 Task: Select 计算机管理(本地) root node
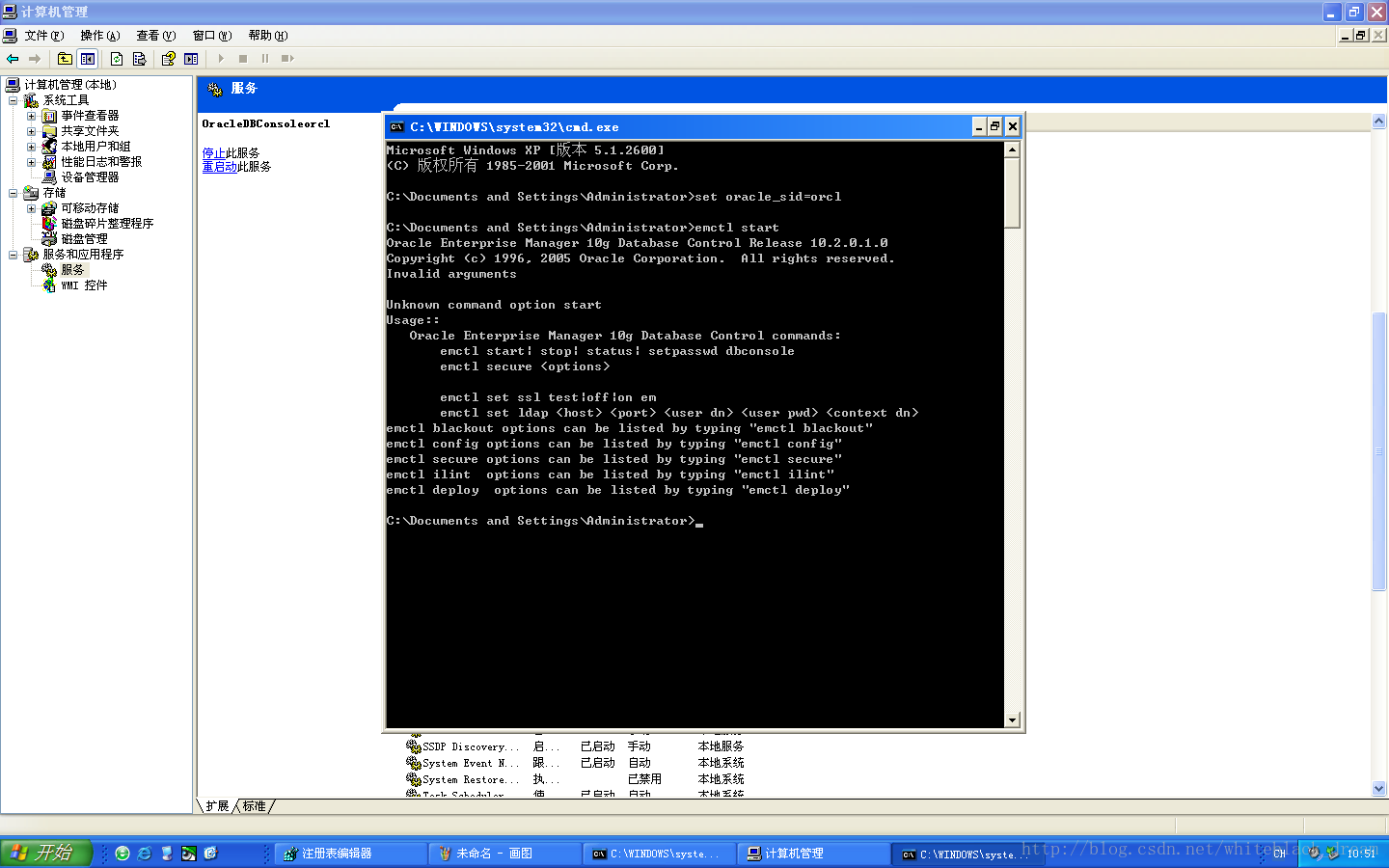[x=70, y=85]
